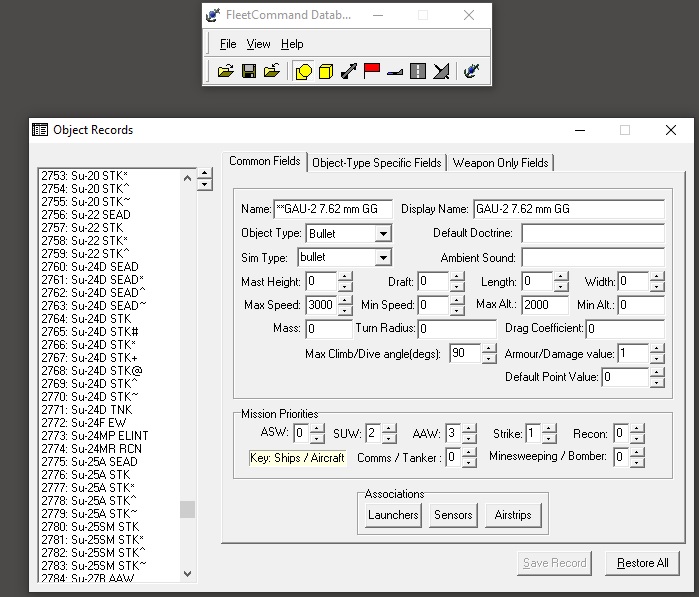Expand the Sim Type dropdown
The height and width of the screenshot is (597, 699).
pos(383,257)
